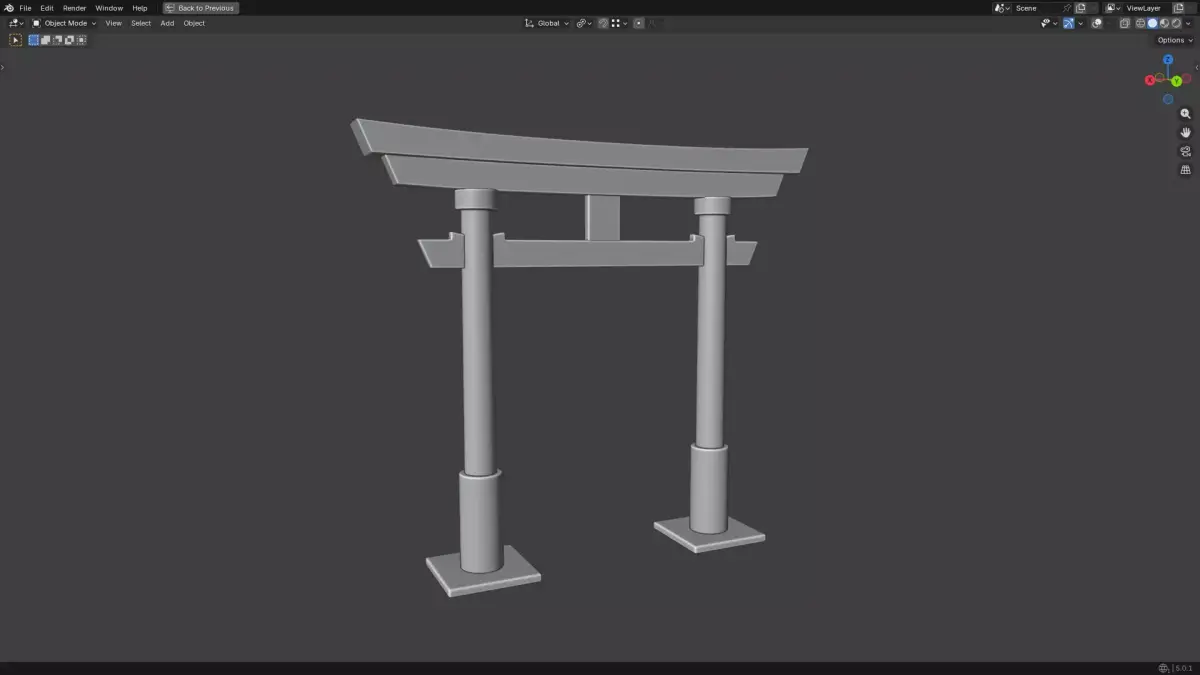
Task: Click the camera view icon in viewport sidebar
Action: point(1185,151)
